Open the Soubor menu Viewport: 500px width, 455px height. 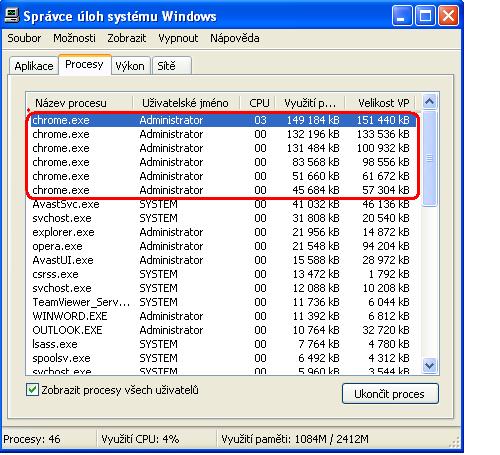click(24, 38)
